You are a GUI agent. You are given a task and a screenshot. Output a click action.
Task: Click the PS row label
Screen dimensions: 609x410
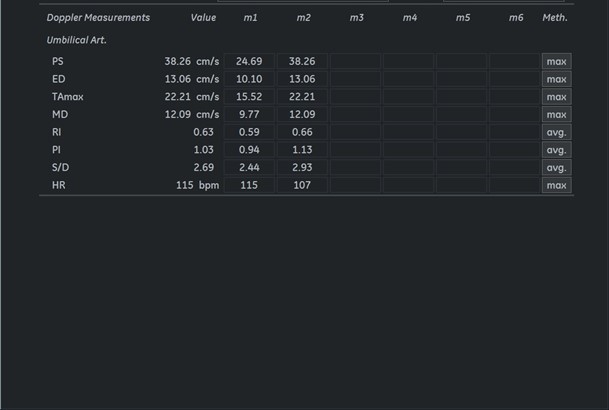(58, 61)
